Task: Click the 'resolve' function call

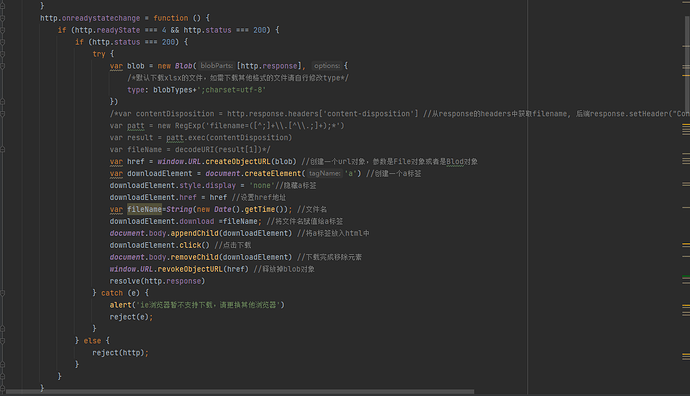Action: (x=125, y=281)
